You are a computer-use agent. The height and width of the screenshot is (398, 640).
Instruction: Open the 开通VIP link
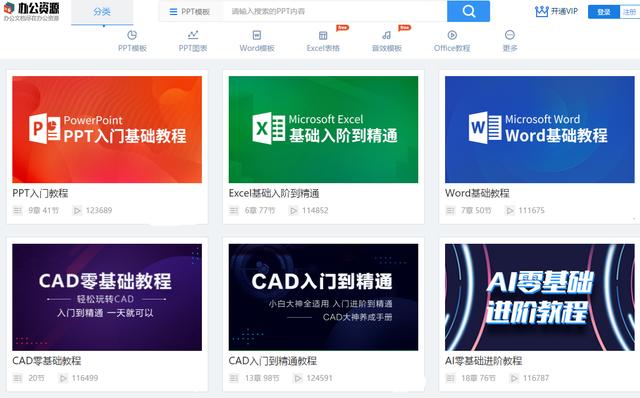pyautogui.click(x=564, y=11)
